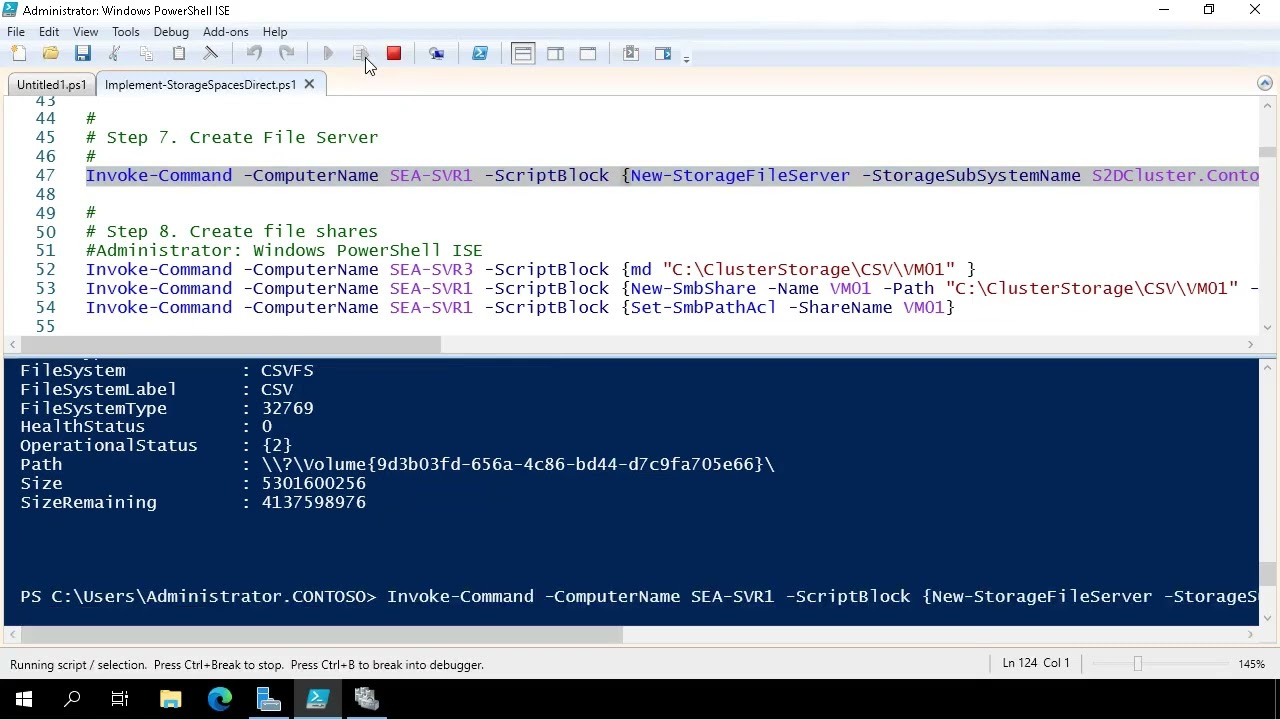Open the File menu
Screen dimensions: 1280x720
coord(16,32)
